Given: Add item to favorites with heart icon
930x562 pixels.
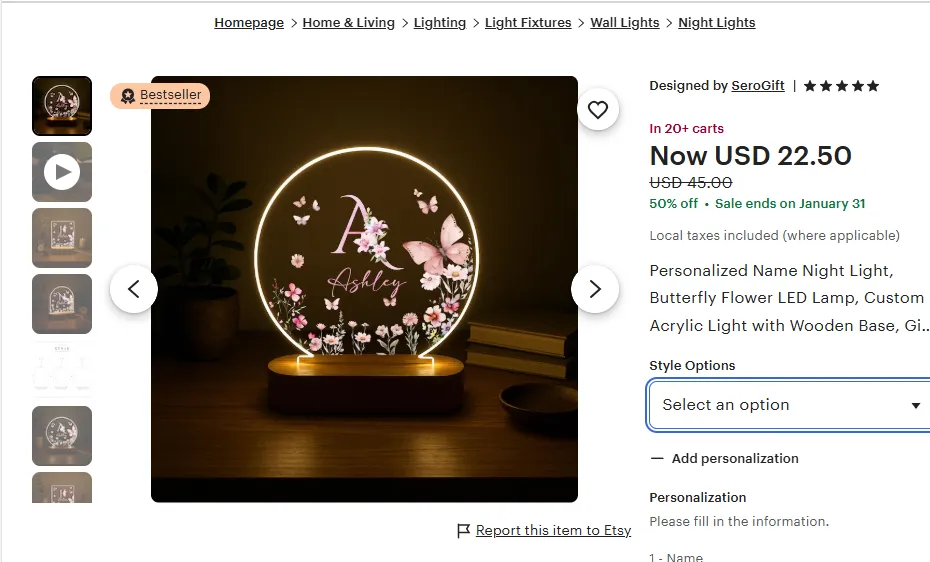Looking at the screenshot, I should [597, 110].
